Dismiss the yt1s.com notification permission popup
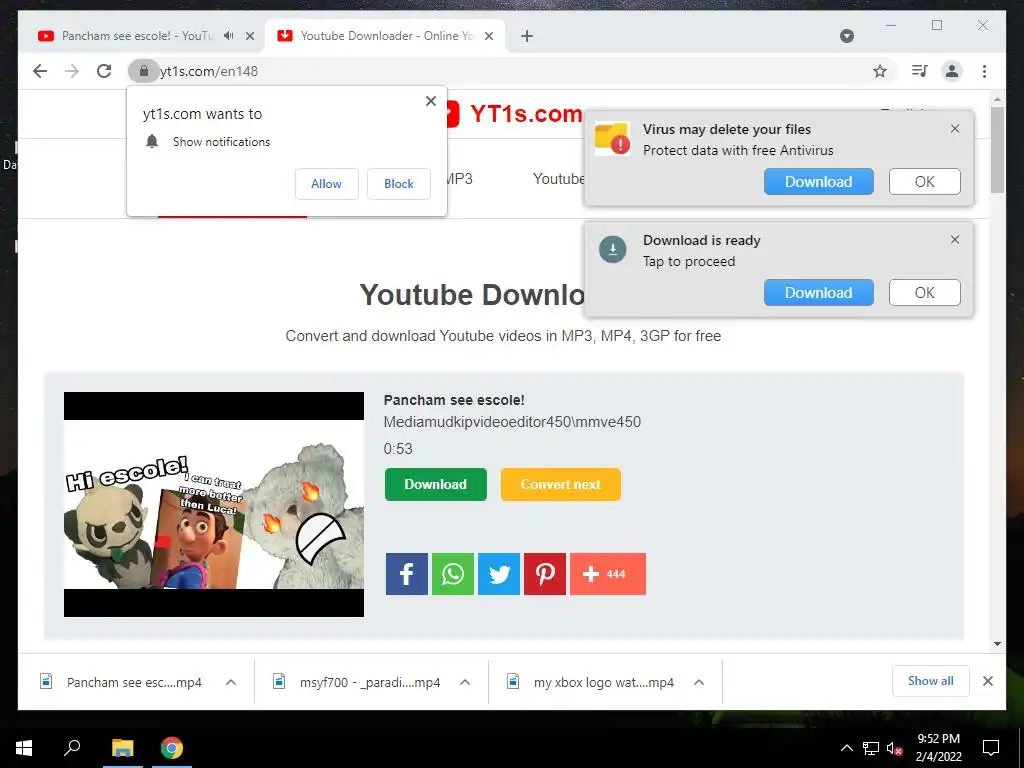This screenshot has height=768, width=1024. click(x=430, y=101)
